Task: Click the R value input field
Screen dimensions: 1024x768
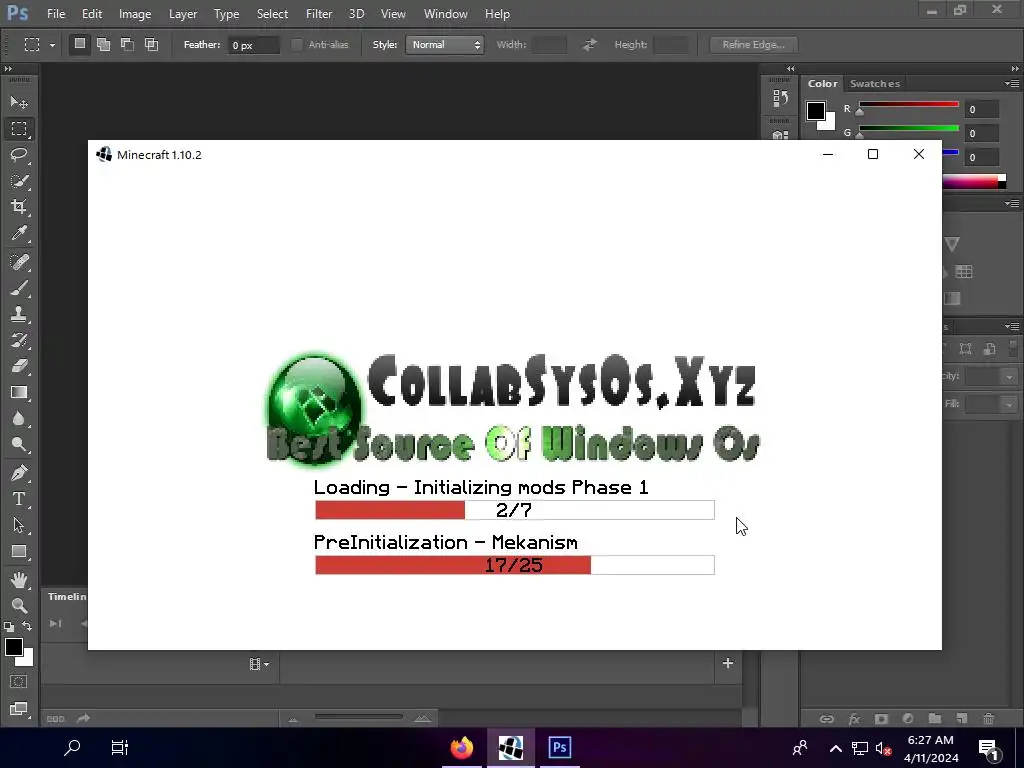Action: (x=982, y=110)
